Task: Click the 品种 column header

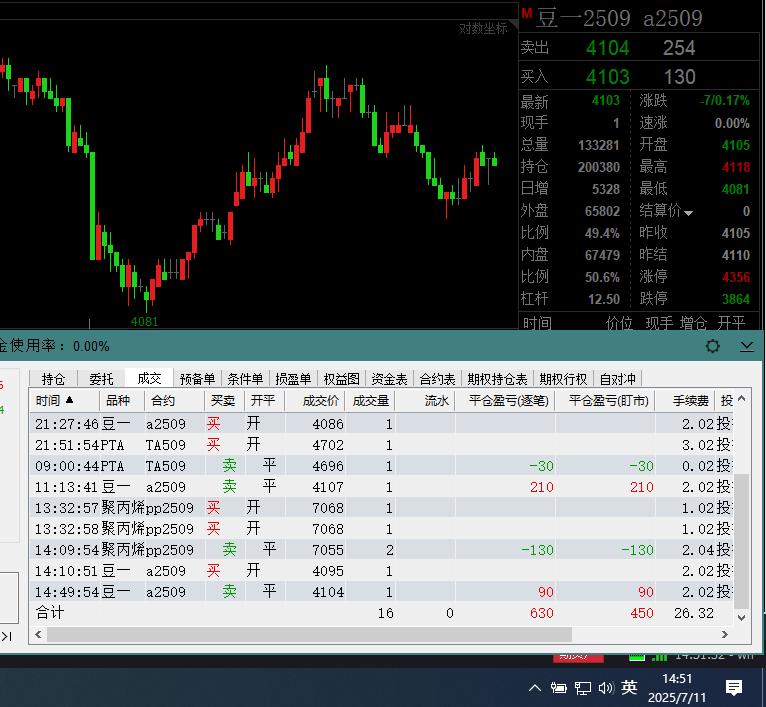Action: (x=122, y=401)
